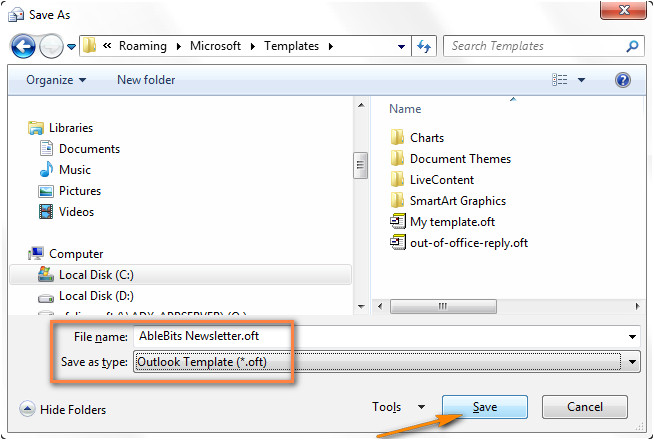Click file list scroll right arrow
Screen dimensions: 654x440
(637, 306)
